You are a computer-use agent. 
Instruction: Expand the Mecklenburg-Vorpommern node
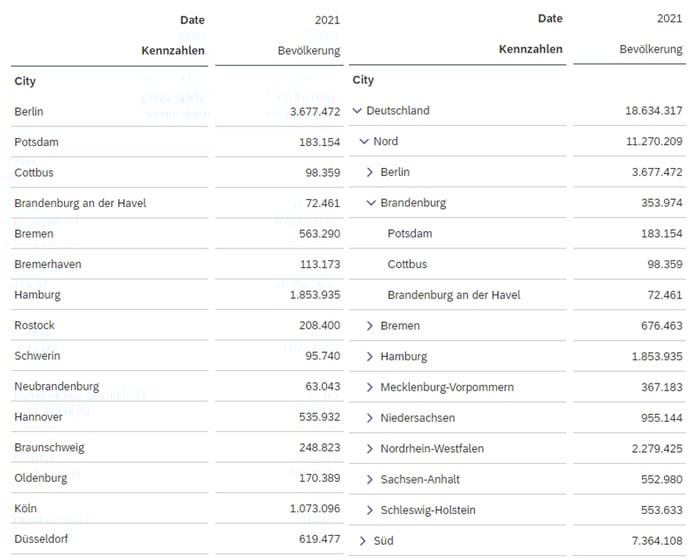coord(370,387)
